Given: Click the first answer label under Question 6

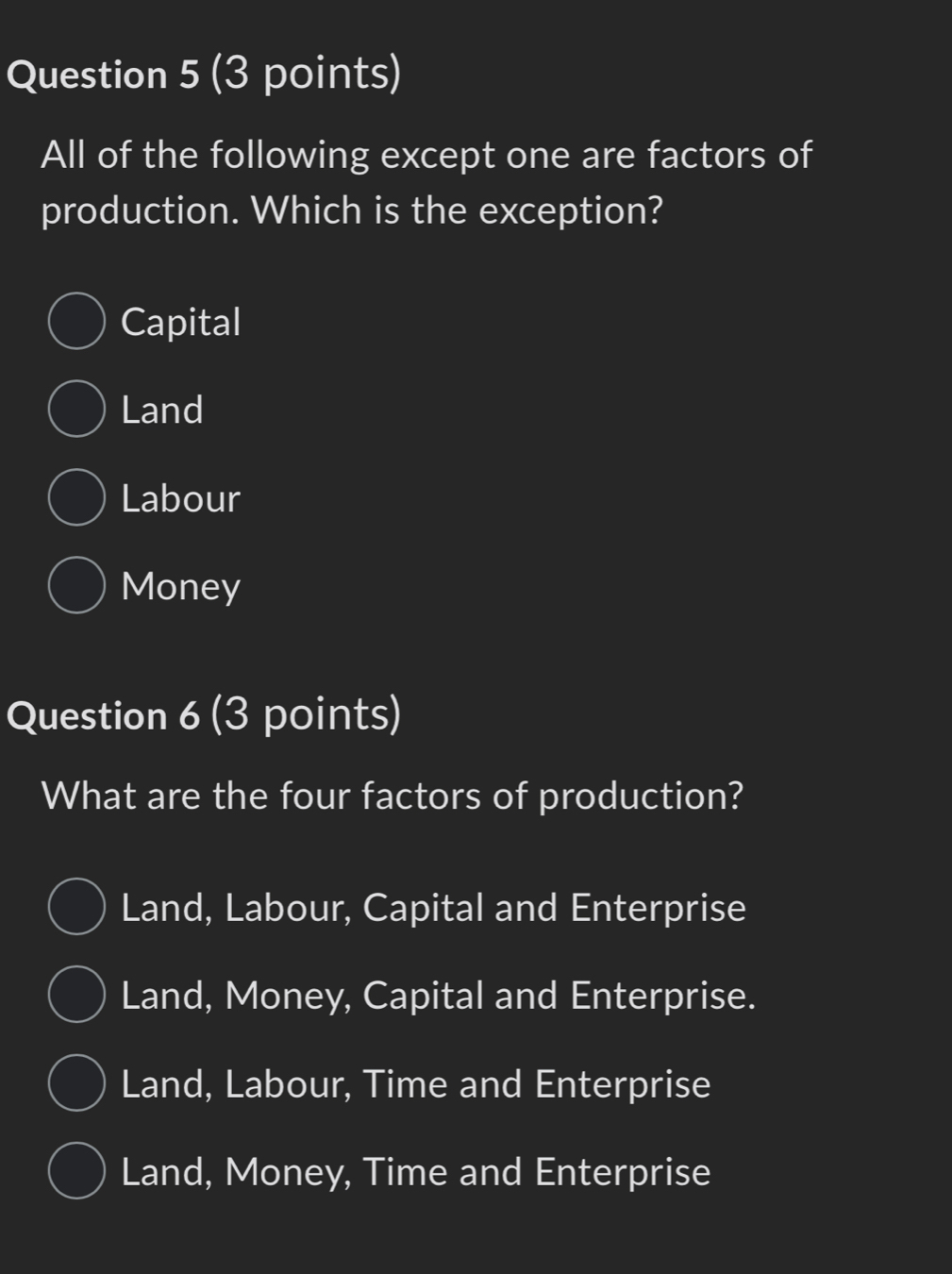Looking at the screenshot, I should coord(433,907).
